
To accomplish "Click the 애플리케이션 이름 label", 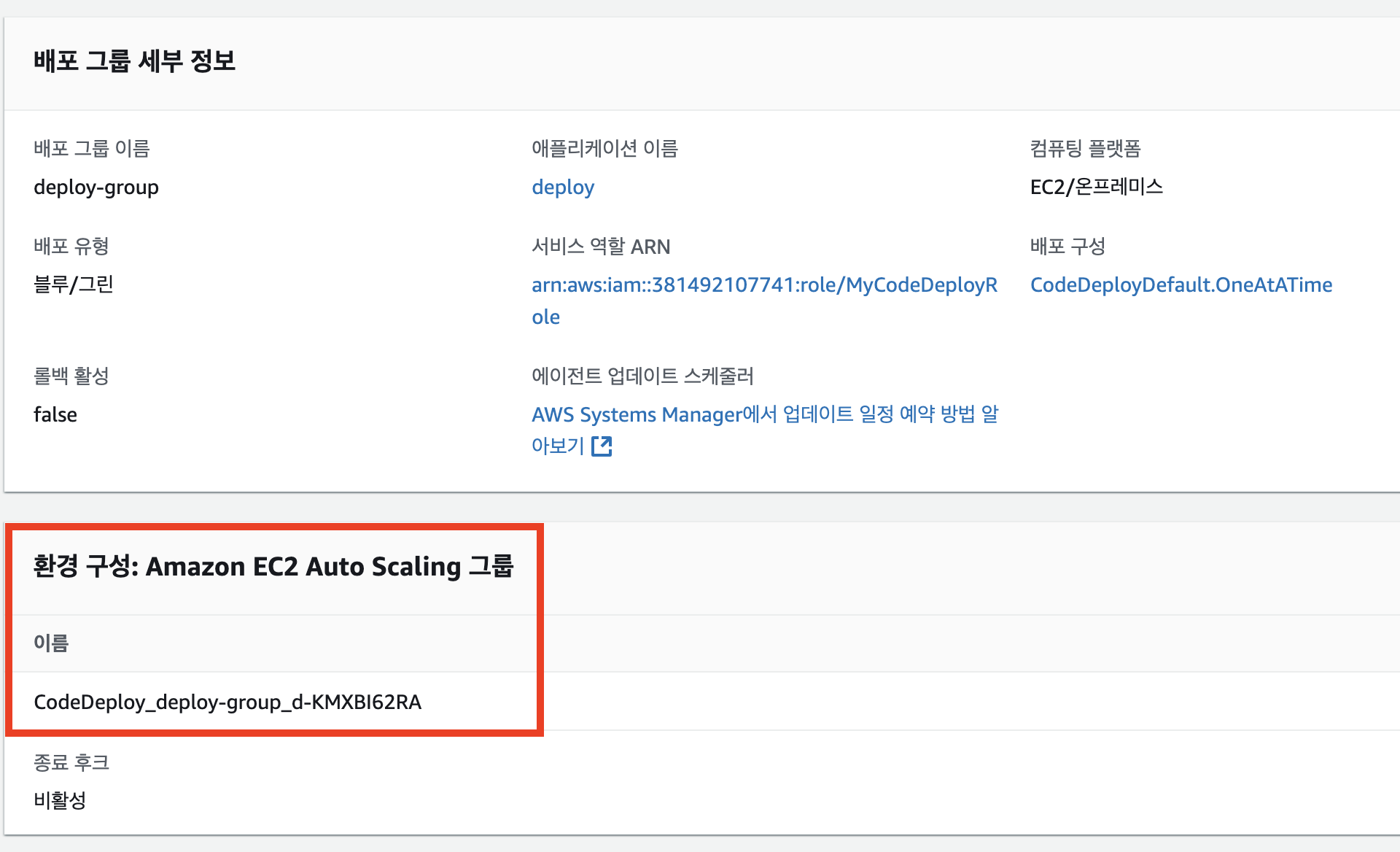I will 604,149.
